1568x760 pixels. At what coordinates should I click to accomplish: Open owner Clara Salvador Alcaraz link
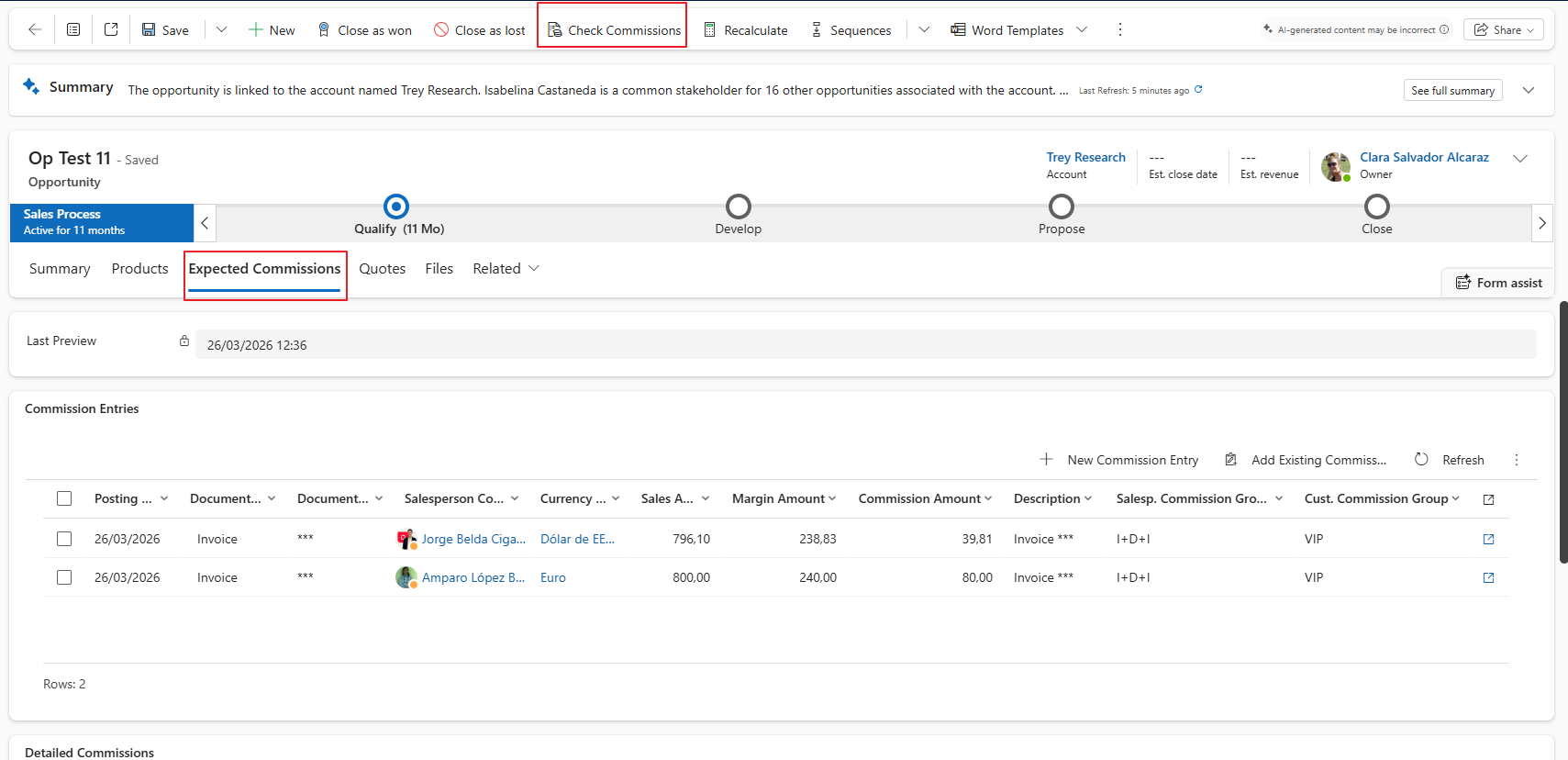[1425, 157]
